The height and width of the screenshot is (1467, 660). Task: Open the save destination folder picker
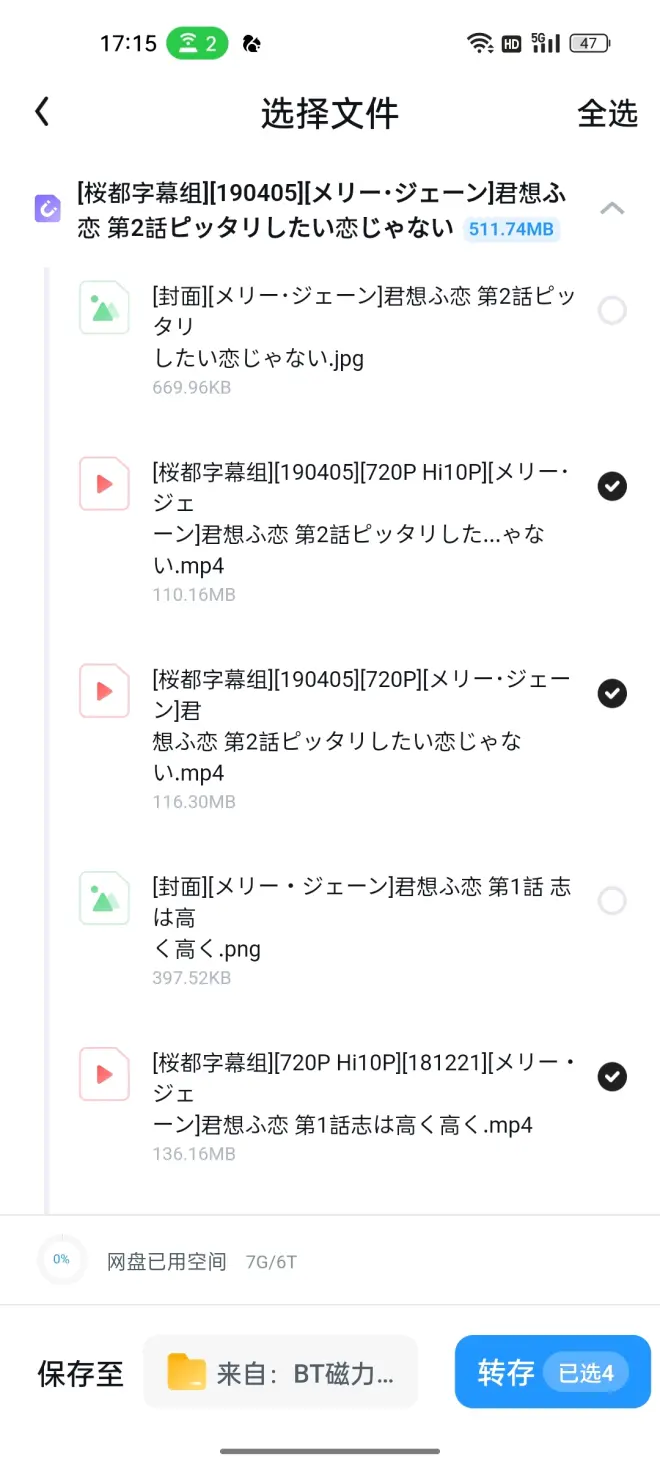coord(280,1372)
